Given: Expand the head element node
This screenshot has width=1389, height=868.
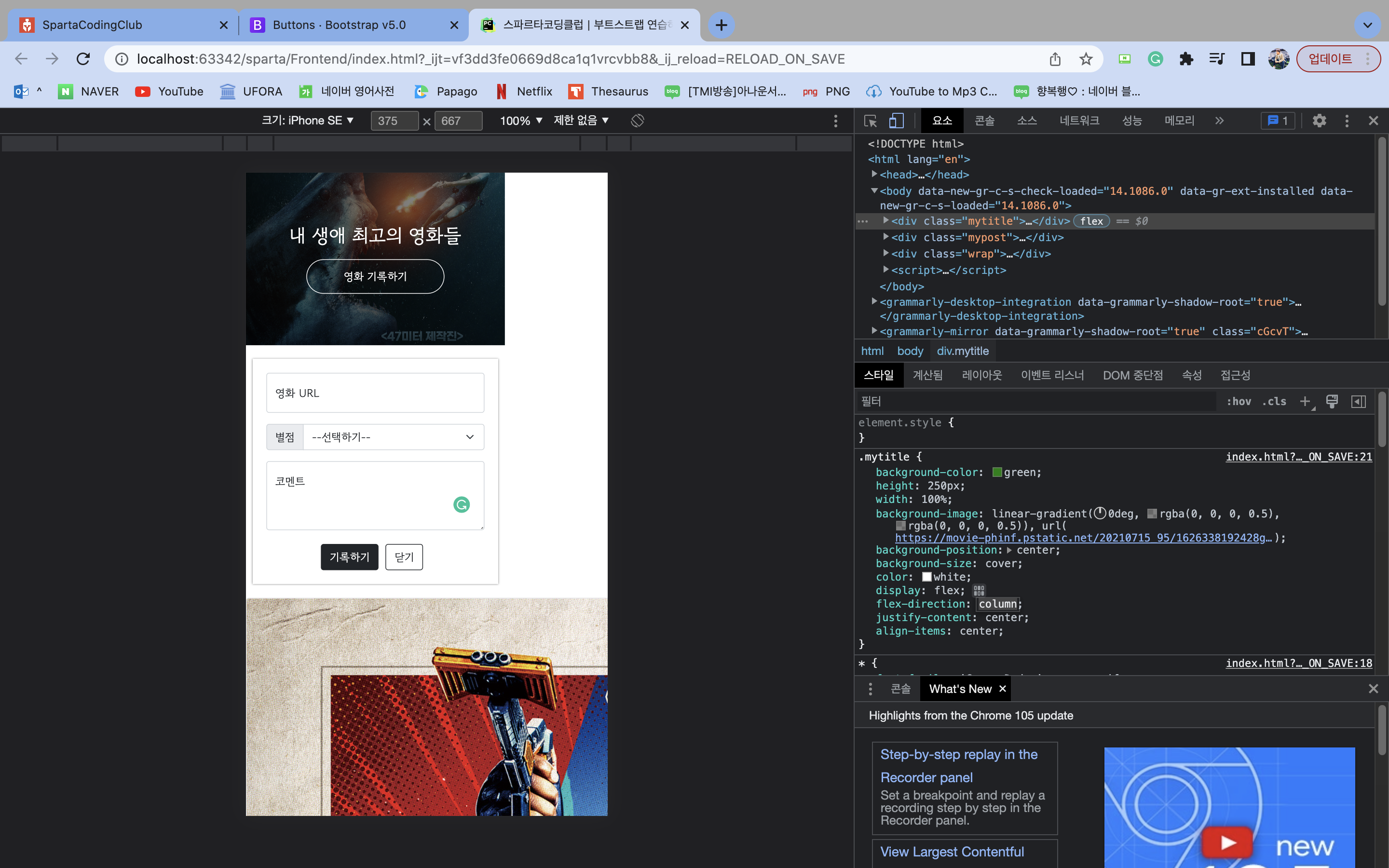Looking at the screenshot, I should (x=874, y=174).
